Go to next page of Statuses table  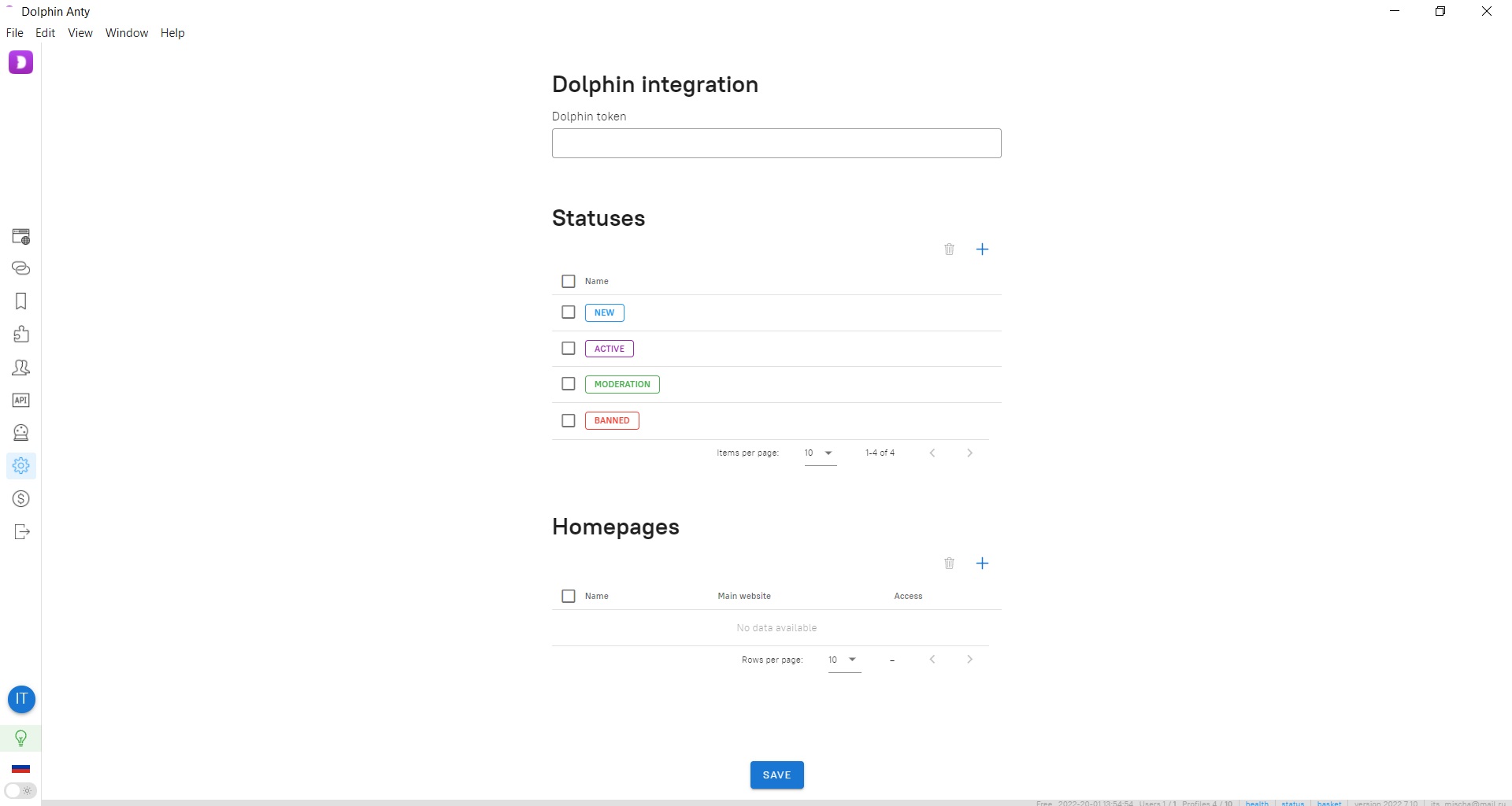[969, 453]
